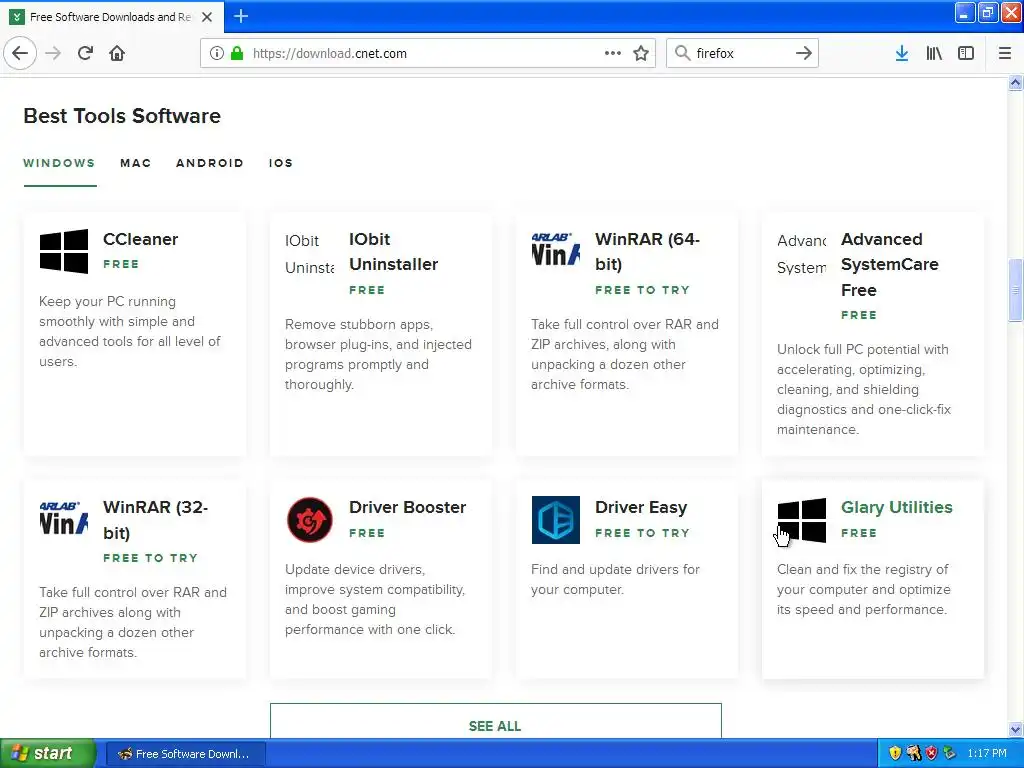Click the scrollbar up arrow
The height and width of the screenshot is (768, 1024).
click(x=1015, y=83)
